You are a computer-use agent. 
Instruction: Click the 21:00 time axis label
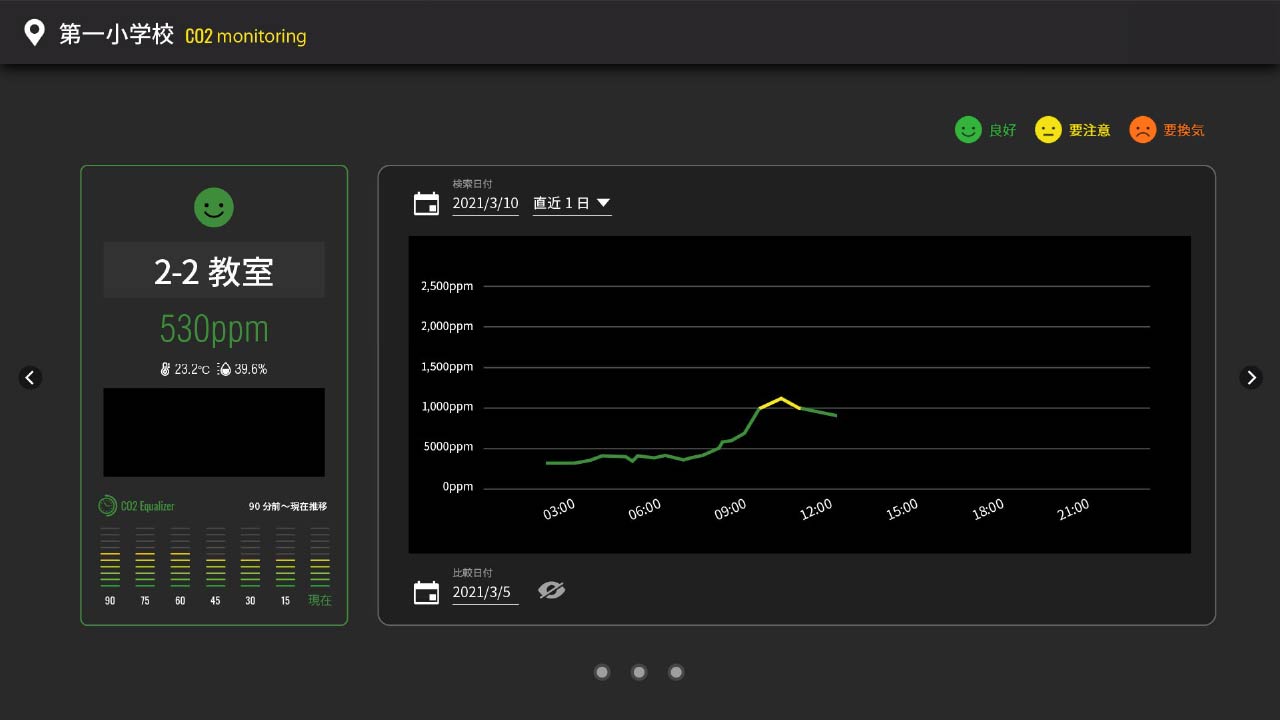coord(1073,509)
